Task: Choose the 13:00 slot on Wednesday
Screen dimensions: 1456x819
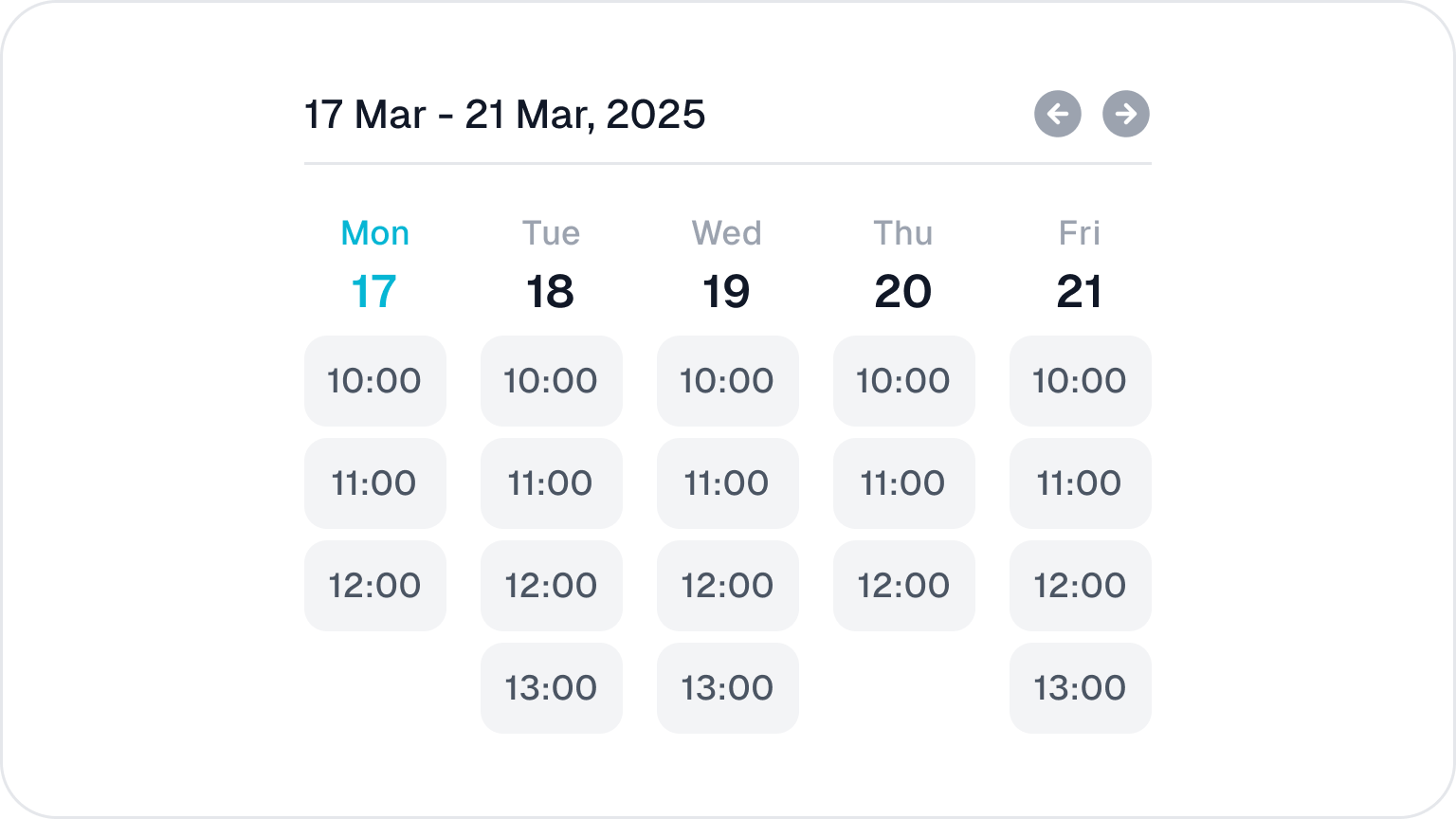Action: 727,688
